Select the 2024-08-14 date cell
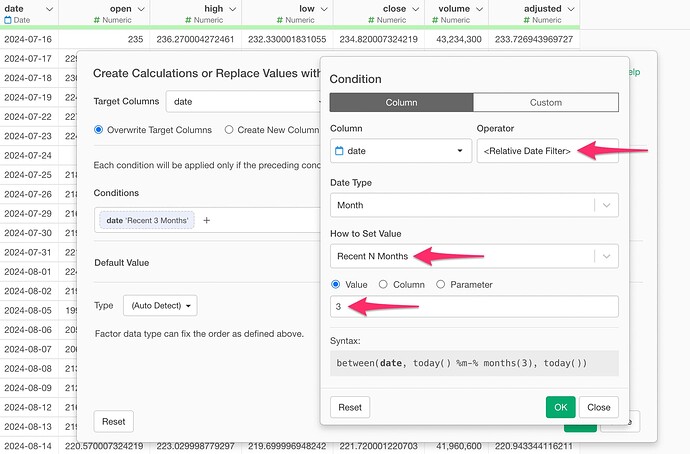The image size is (690, 454). click(x=28, y=446)
